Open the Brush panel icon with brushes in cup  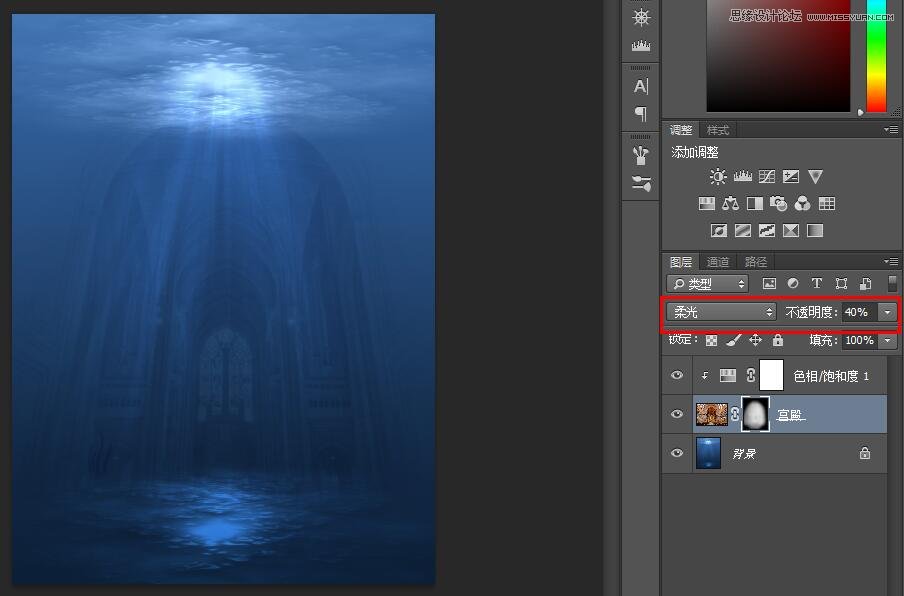(641, 154)
